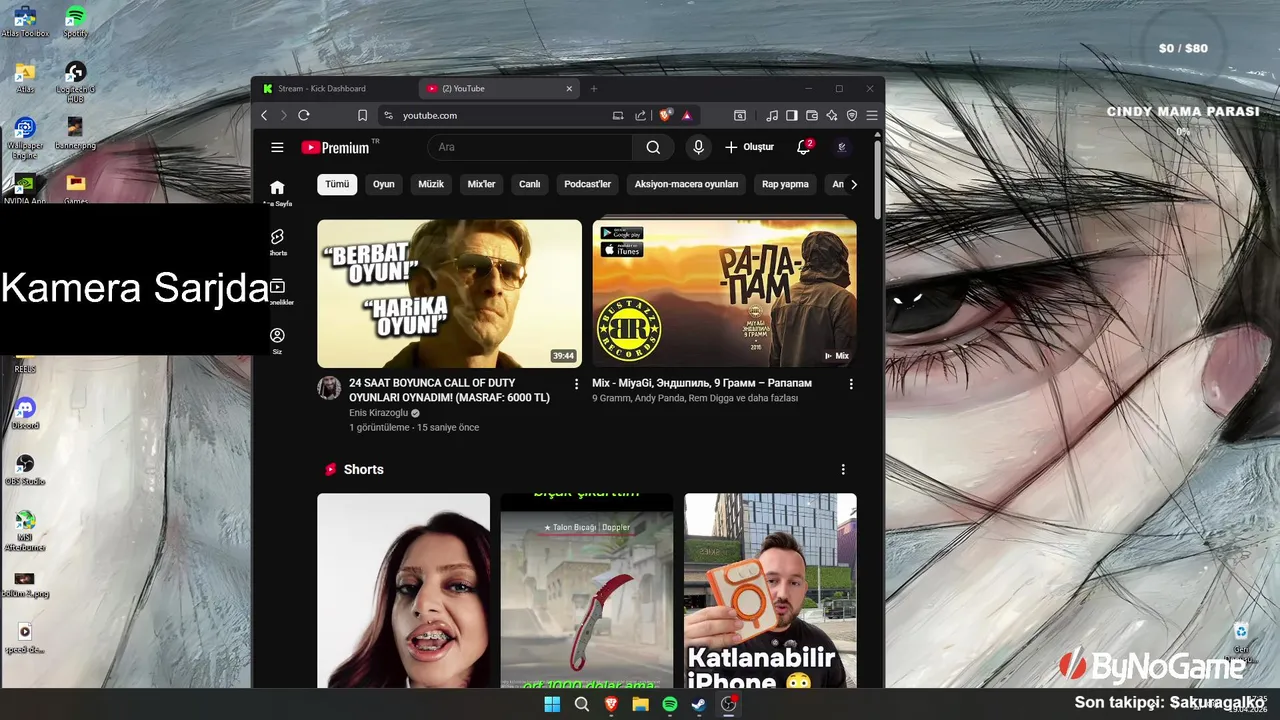The image size is (1280, 720).
Task: Open Enis Kirazoglu channel link
Action: click(378, 413)
